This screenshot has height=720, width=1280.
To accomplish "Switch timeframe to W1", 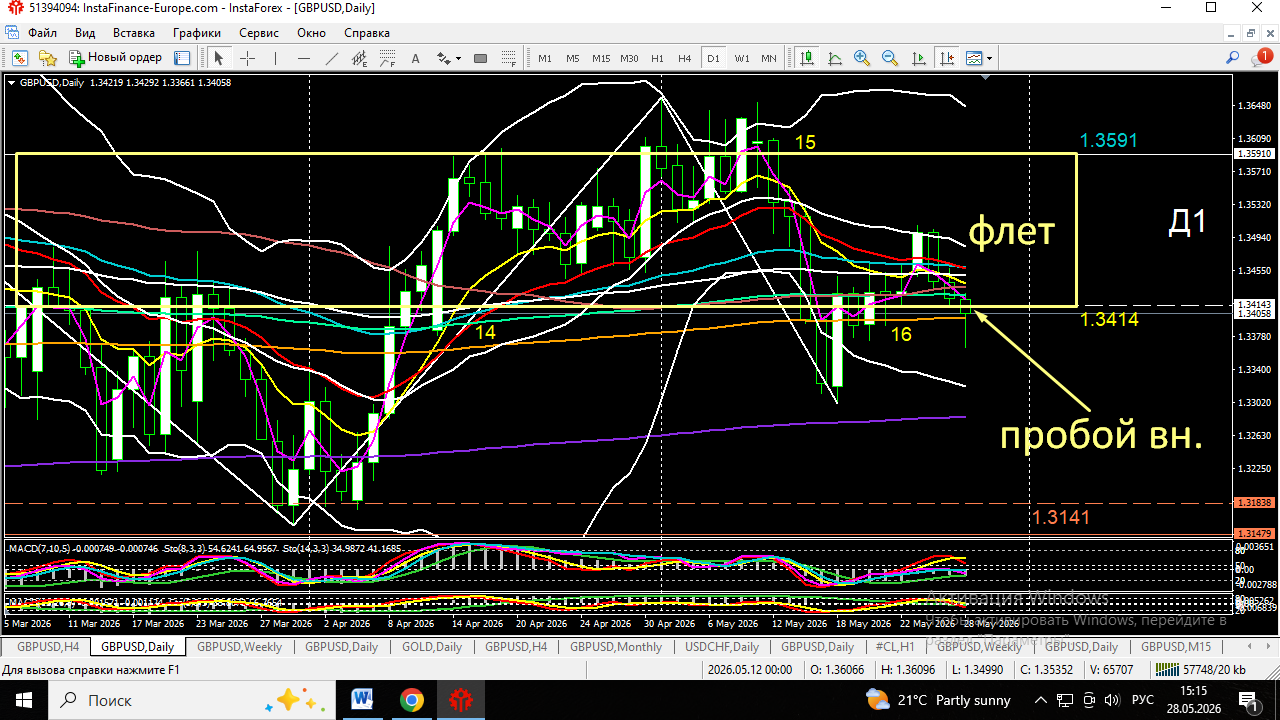I will click(x=741, y=58).
